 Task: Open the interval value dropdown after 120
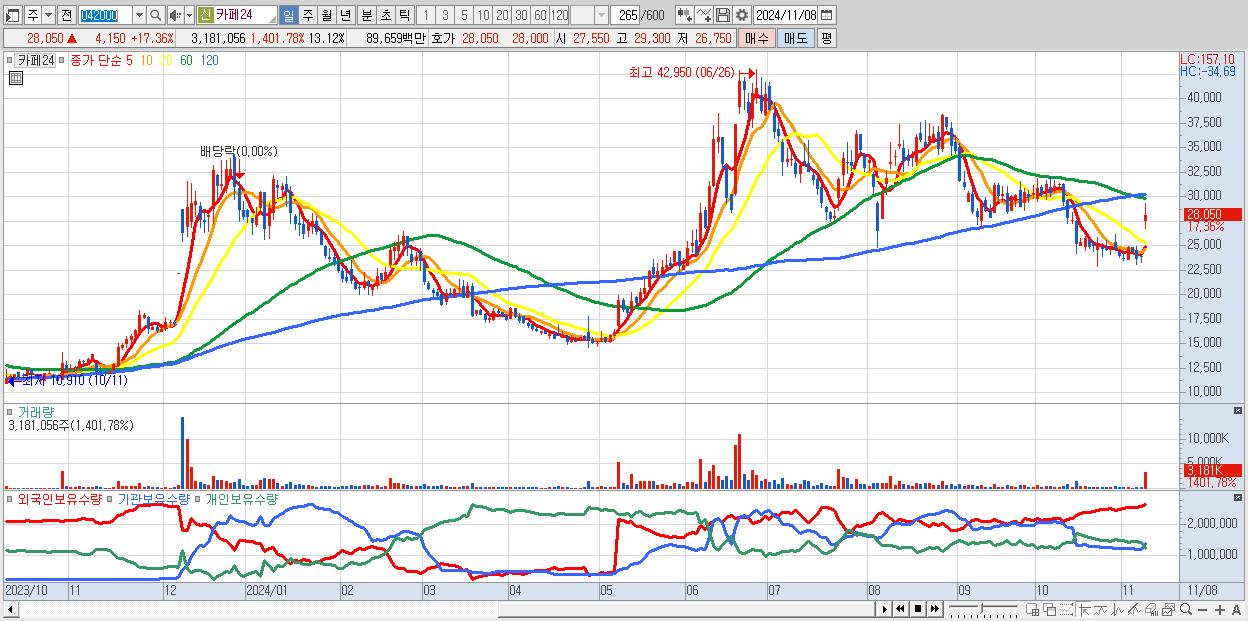[601, 15]
